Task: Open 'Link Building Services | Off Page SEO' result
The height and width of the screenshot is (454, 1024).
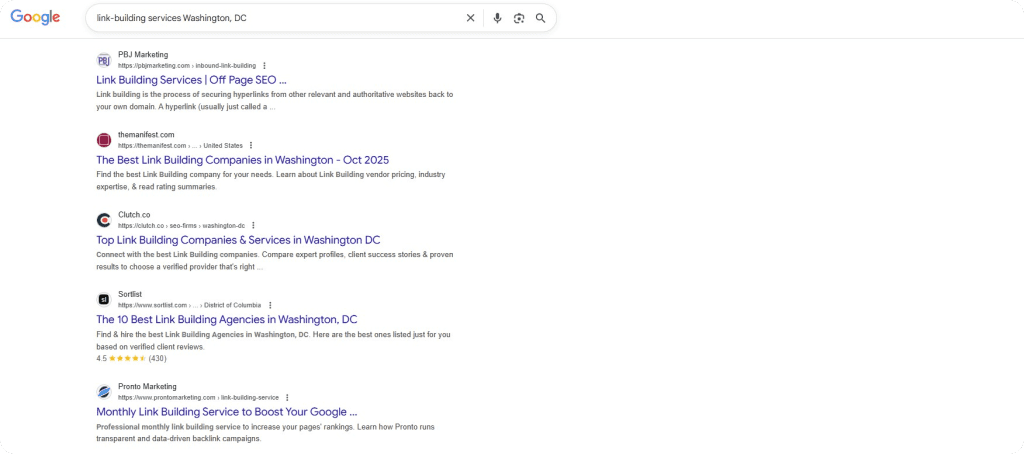Action: click(x=191, y=80)
